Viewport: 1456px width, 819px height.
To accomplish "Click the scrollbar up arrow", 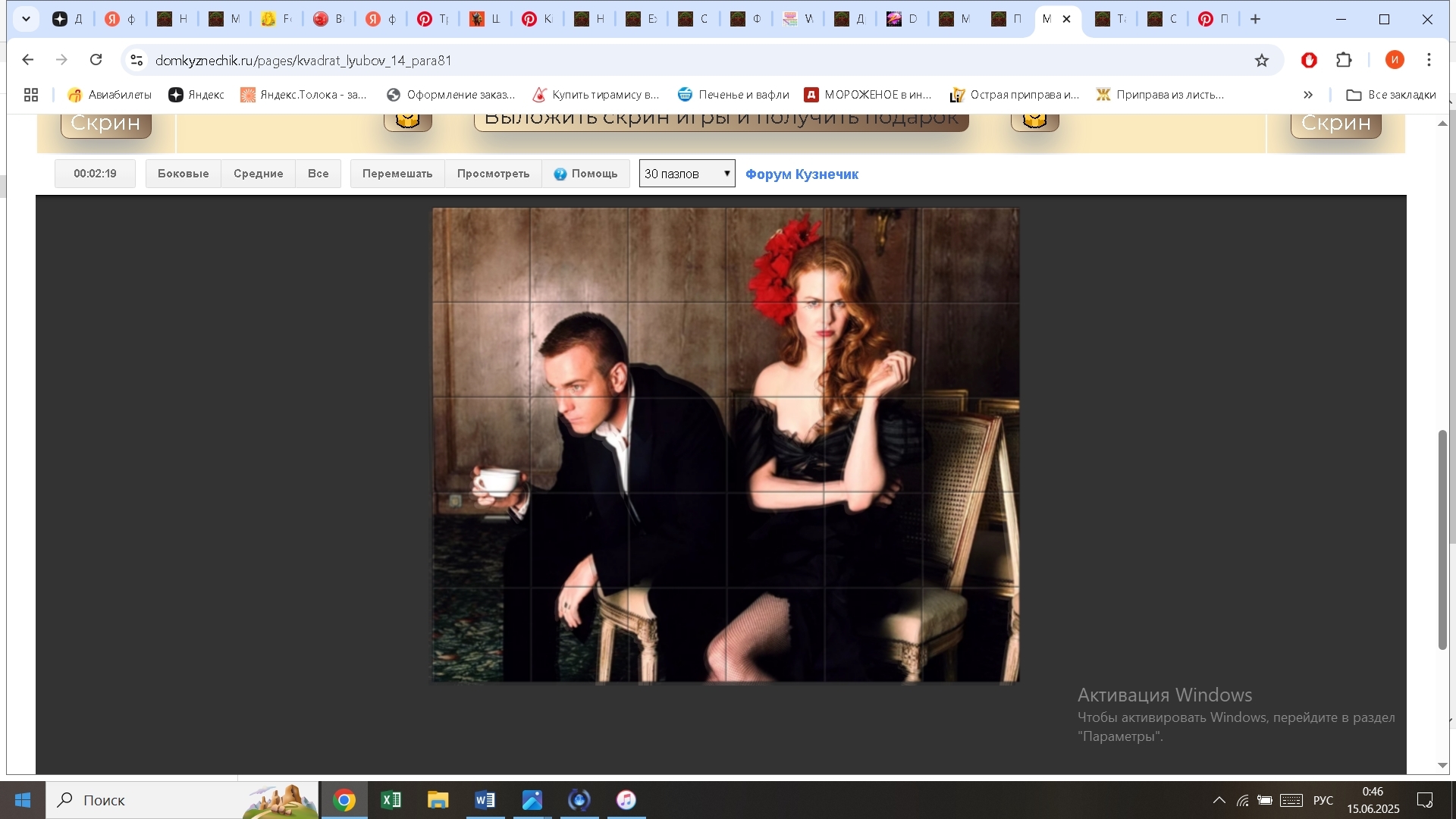I will (x=1442, y=123).
